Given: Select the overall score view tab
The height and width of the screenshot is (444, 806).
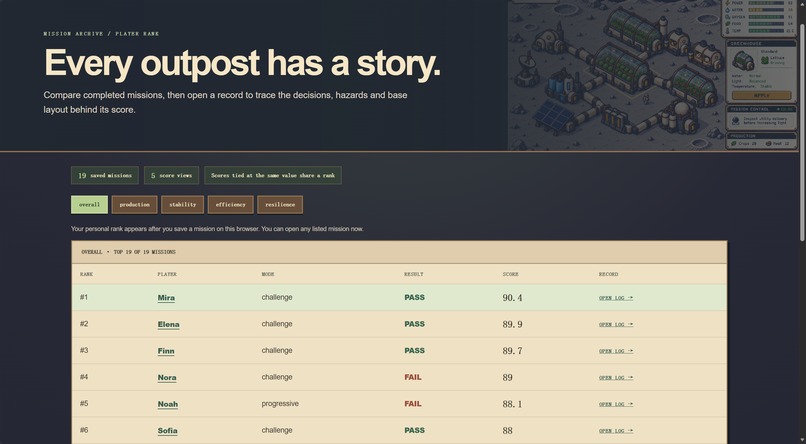Looking at the screenshot, I should point(89,205).
